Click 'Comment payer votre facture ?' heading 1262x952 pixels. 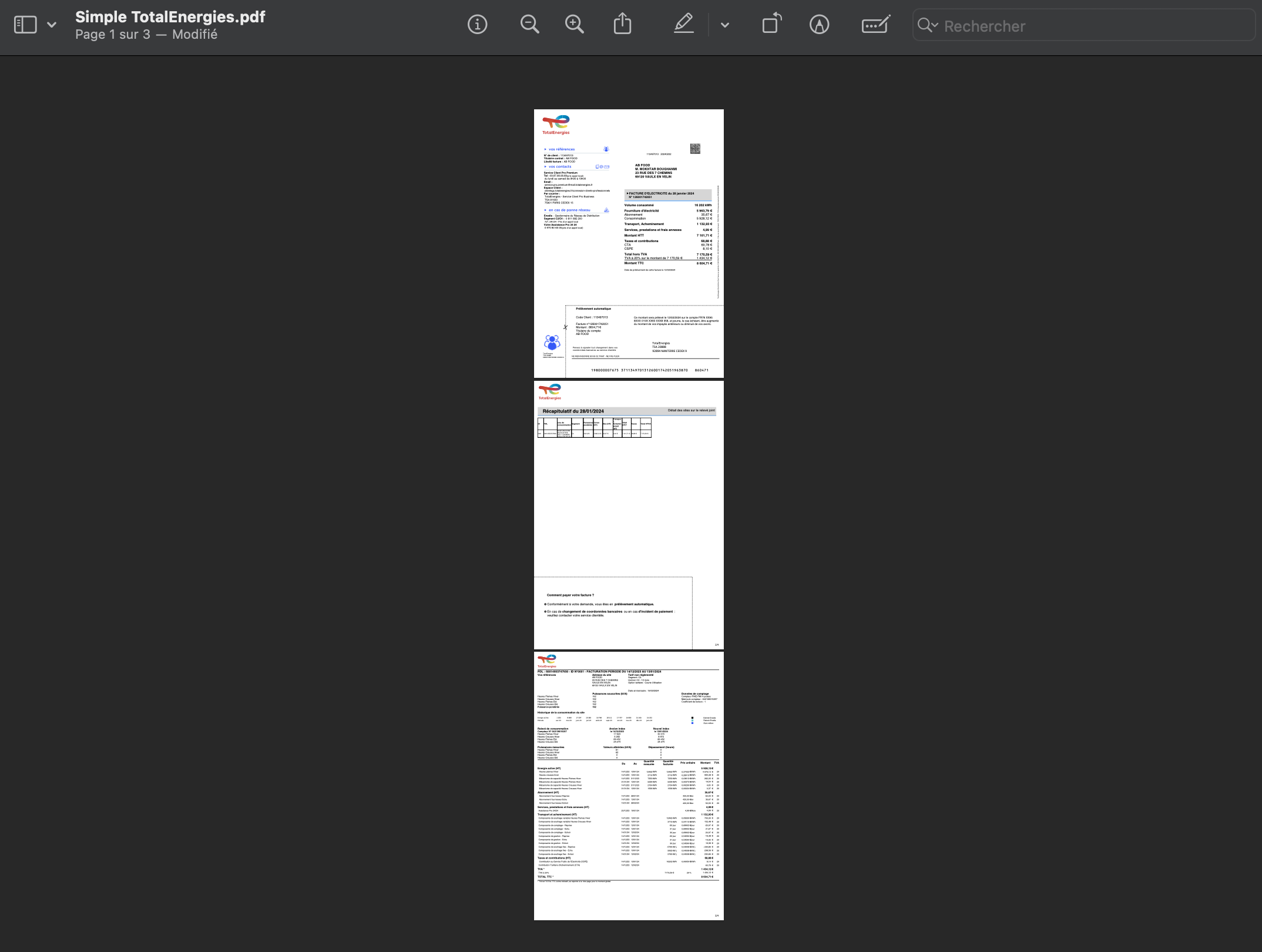coord(570,595)
